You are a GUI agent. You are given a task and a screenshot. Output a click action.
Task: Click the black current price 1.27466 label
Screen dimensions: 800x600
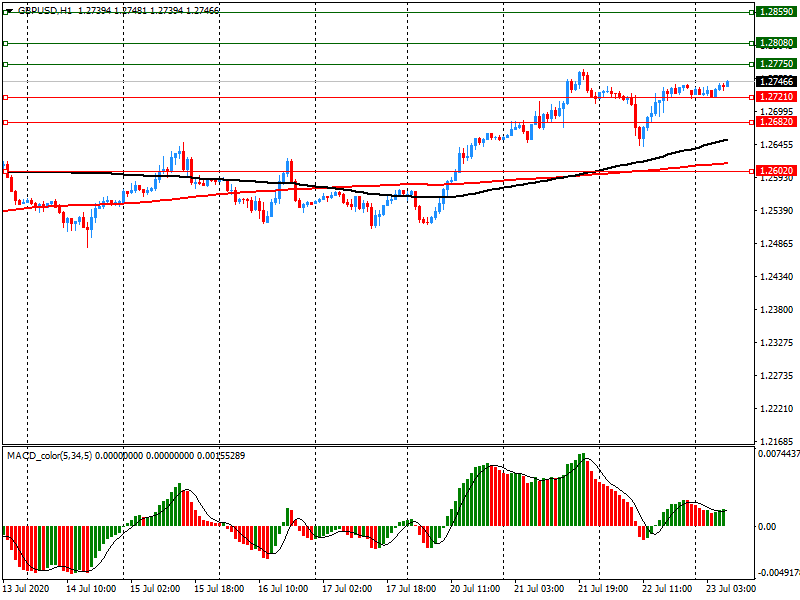(x=775, y=82)
